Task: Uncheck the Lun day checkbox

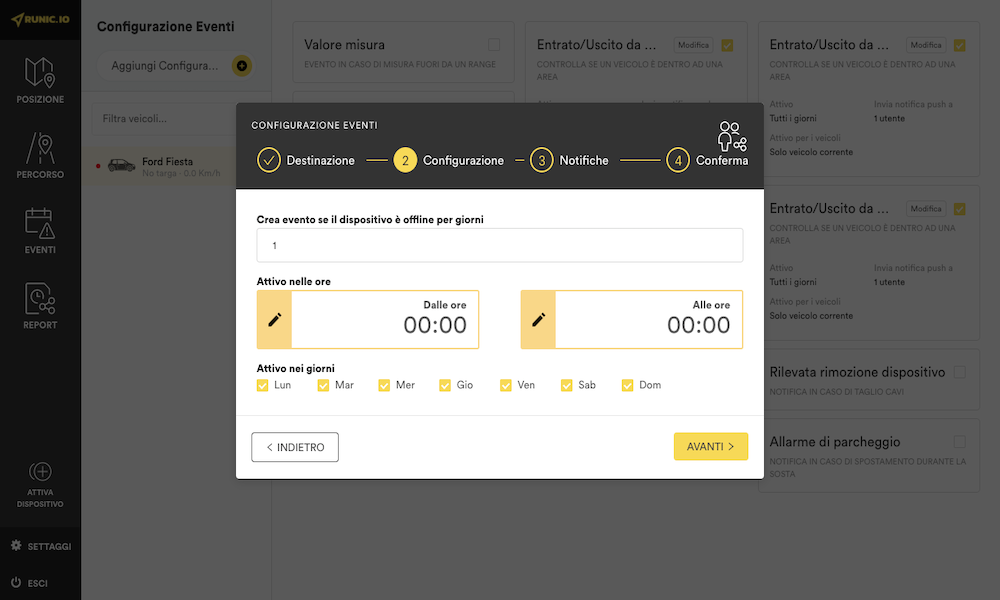Action: click(x=263, y=385)
